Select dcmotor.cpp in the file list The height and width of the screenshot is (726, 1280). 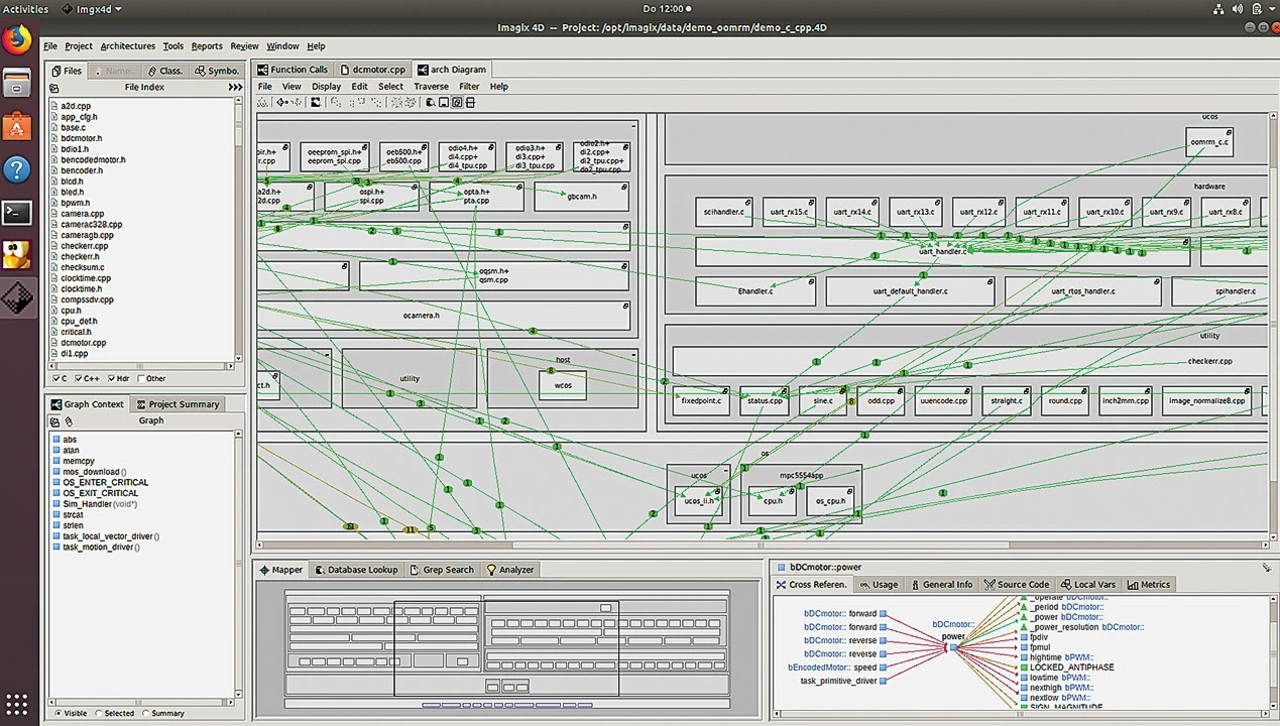(x=83, y=343)
